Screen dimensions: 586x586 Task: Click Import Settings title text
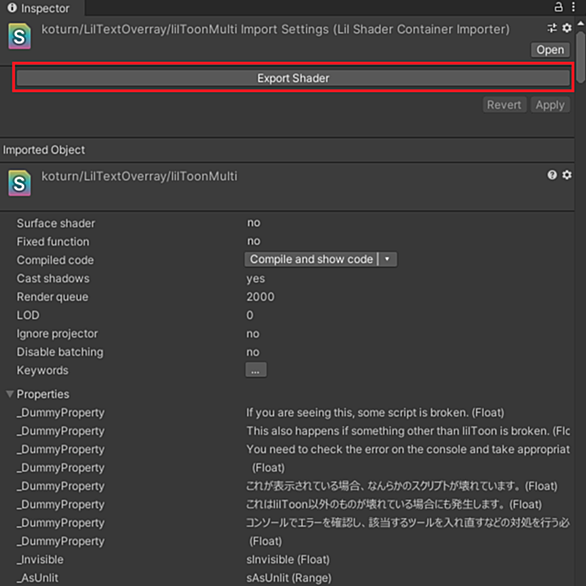click(275, 29)
